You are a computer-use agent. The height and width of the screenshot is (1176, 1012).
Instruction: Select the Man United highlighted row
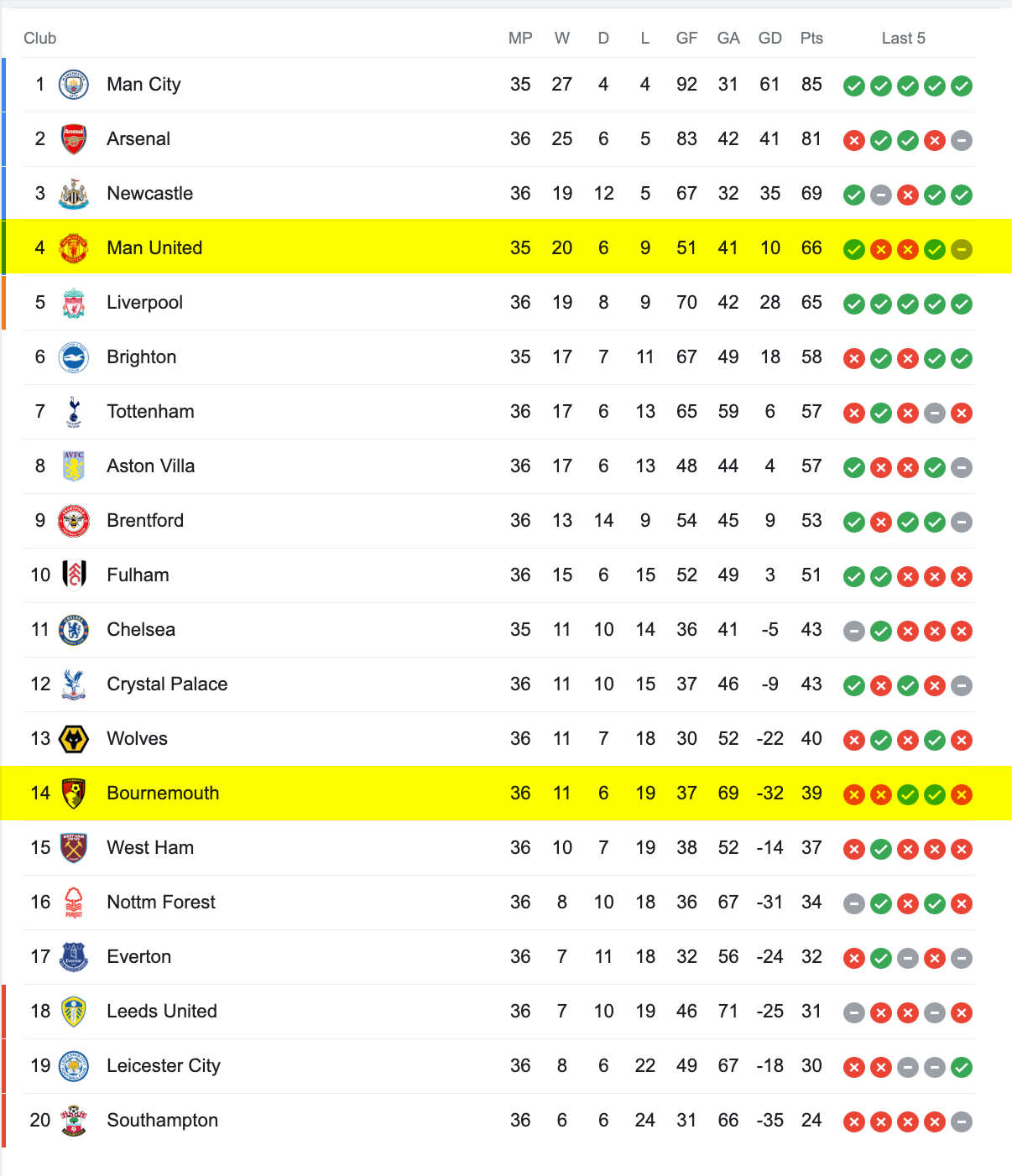pyautogui.click(x=506, y=247)
